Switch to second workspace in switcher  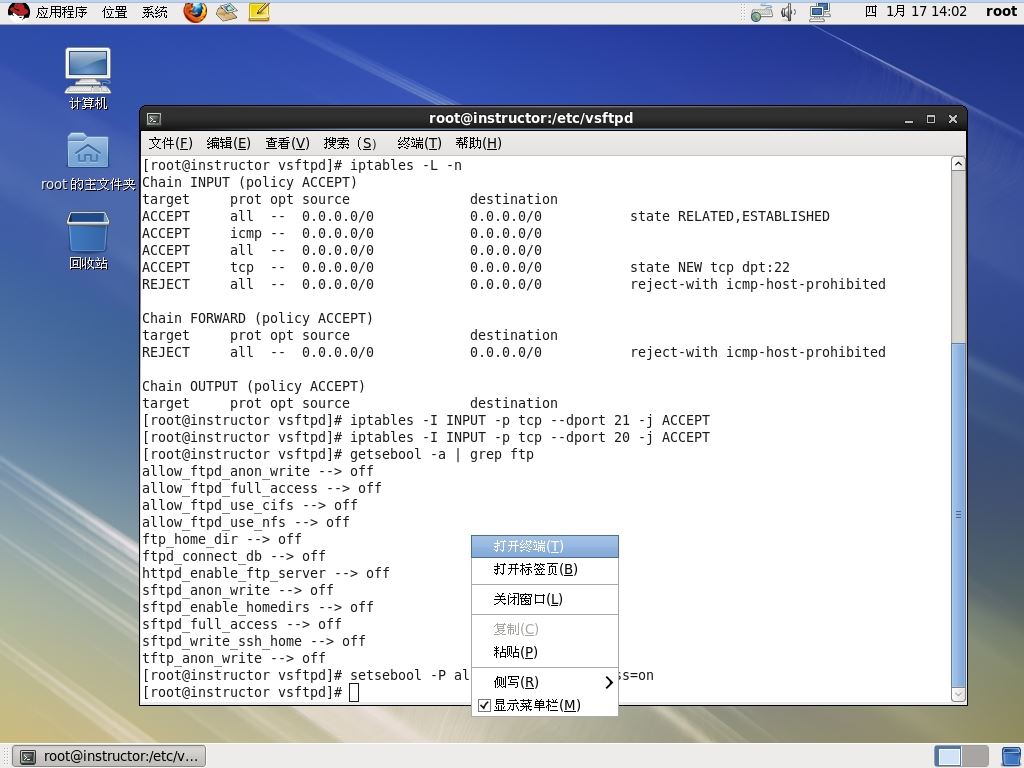(975, 756)
